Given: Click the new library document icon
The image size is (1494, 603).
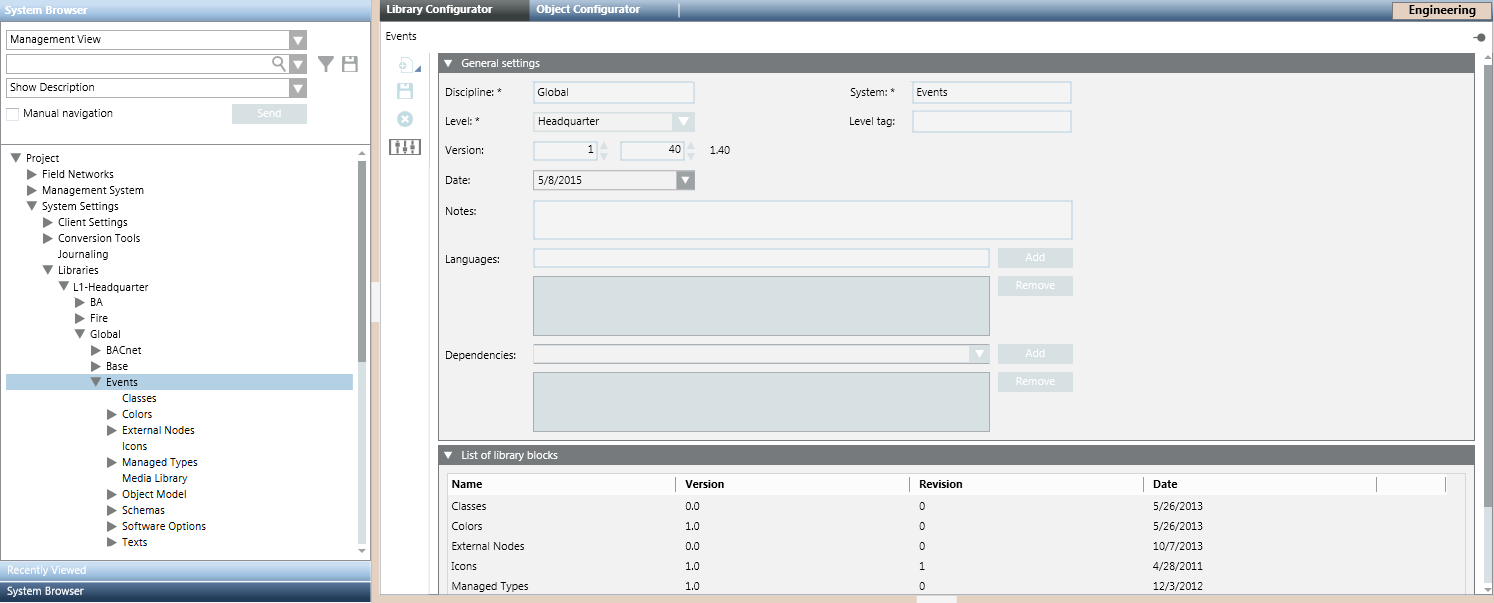Looking at the screenshot, I should tap(406, 65).
